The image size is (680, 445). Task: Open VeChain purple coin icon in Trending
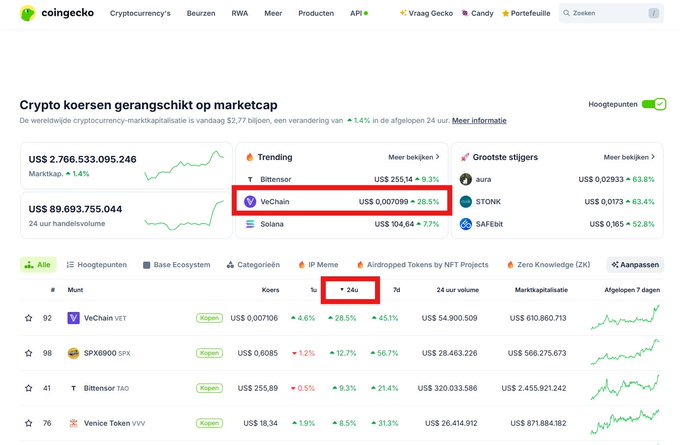[x=250, y=201]
